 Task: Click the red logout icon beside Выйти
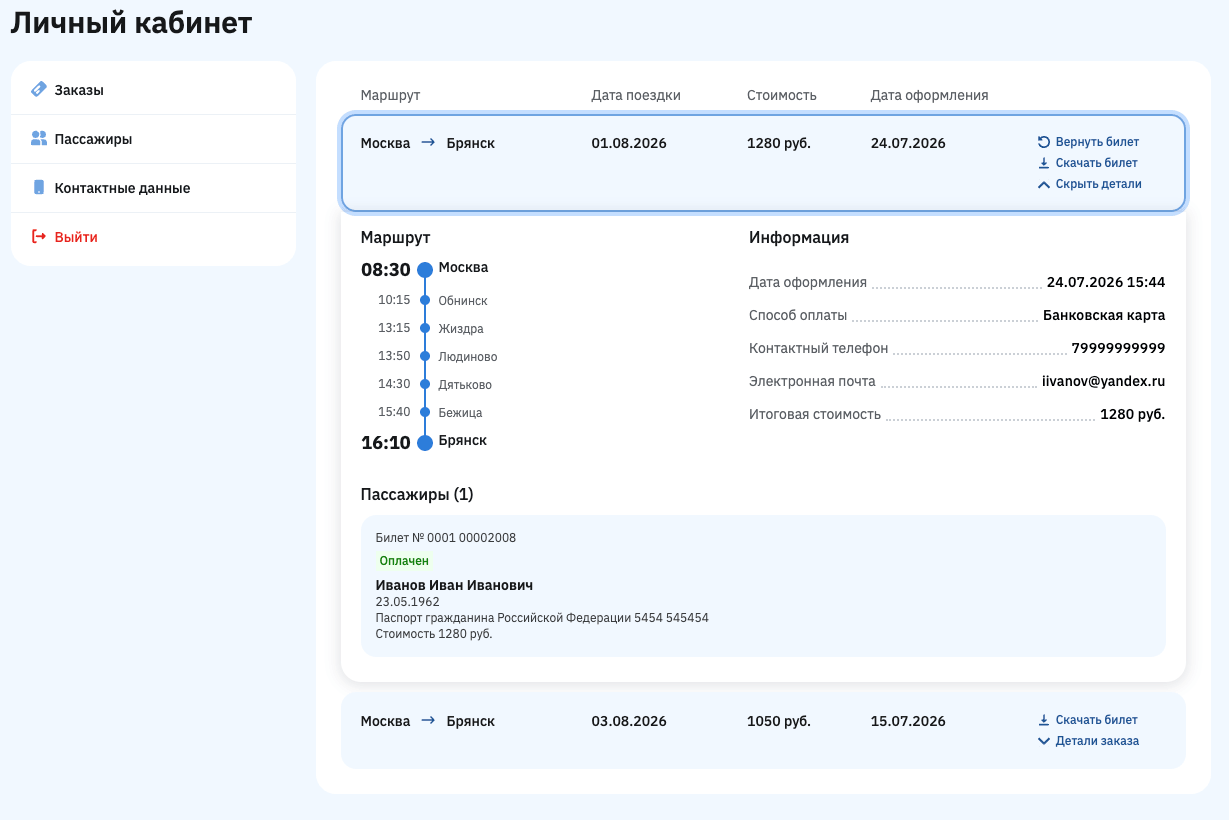pyautogui.click(x=39, y=236)
